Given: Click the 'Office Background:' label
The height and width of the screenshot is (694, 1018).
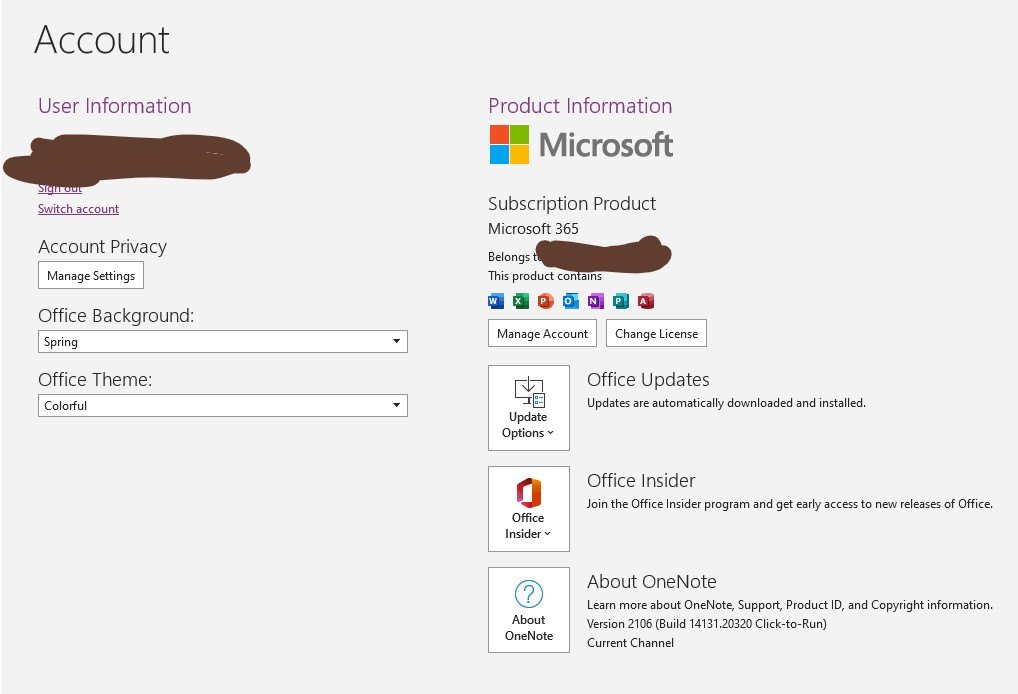Looking at the screenshot, I should click(x=116, y=316).
